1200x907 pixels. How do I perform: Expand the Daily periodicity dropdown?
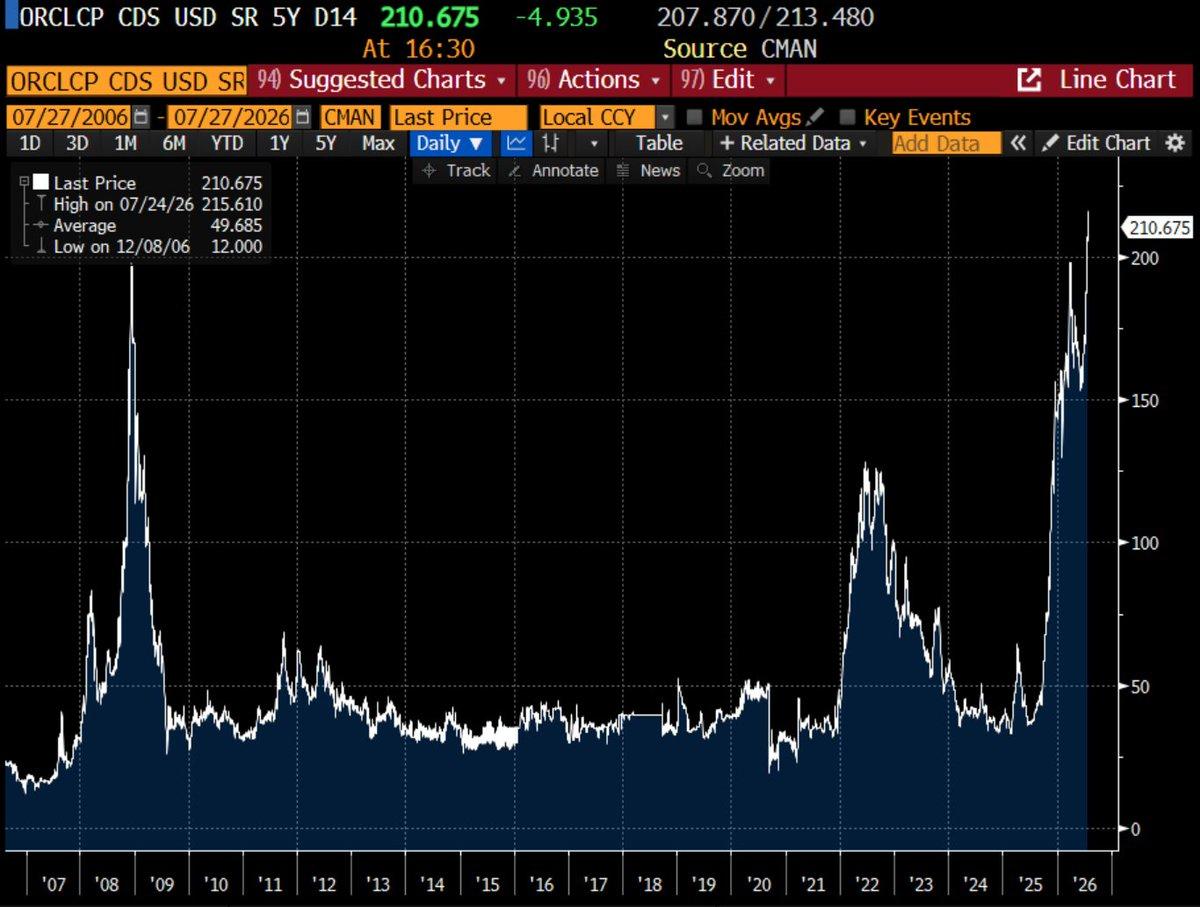click(449, 143)
